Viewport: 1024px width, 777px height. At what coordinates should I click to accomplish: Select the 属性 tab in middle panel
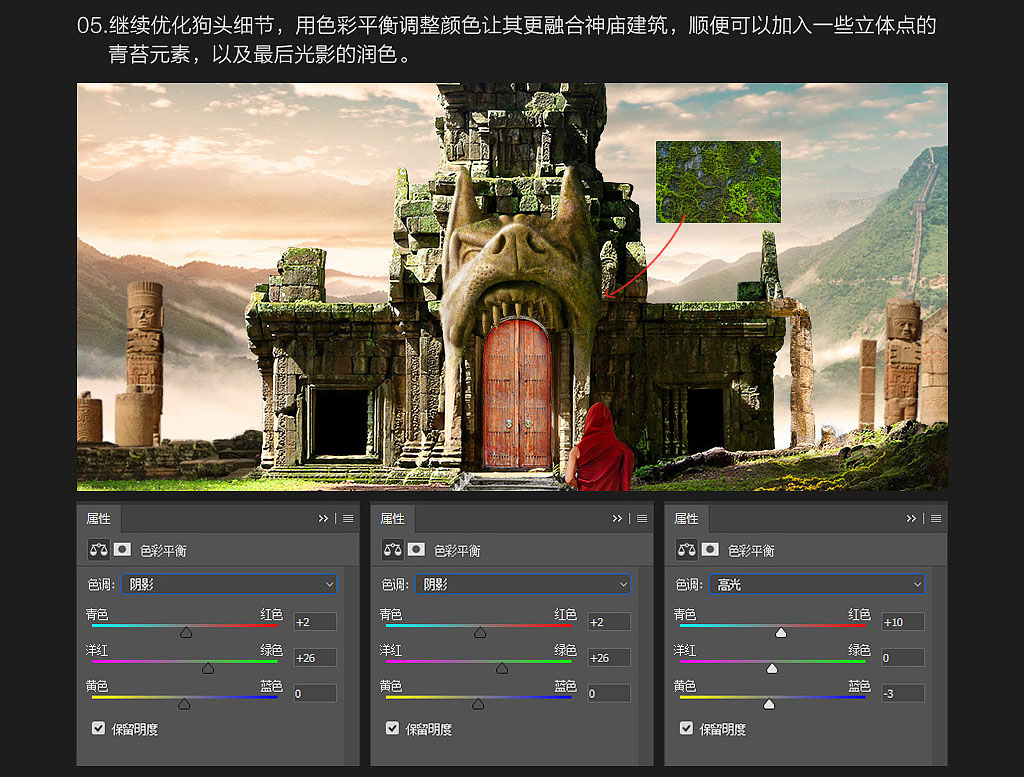click(x=392, y=518)
